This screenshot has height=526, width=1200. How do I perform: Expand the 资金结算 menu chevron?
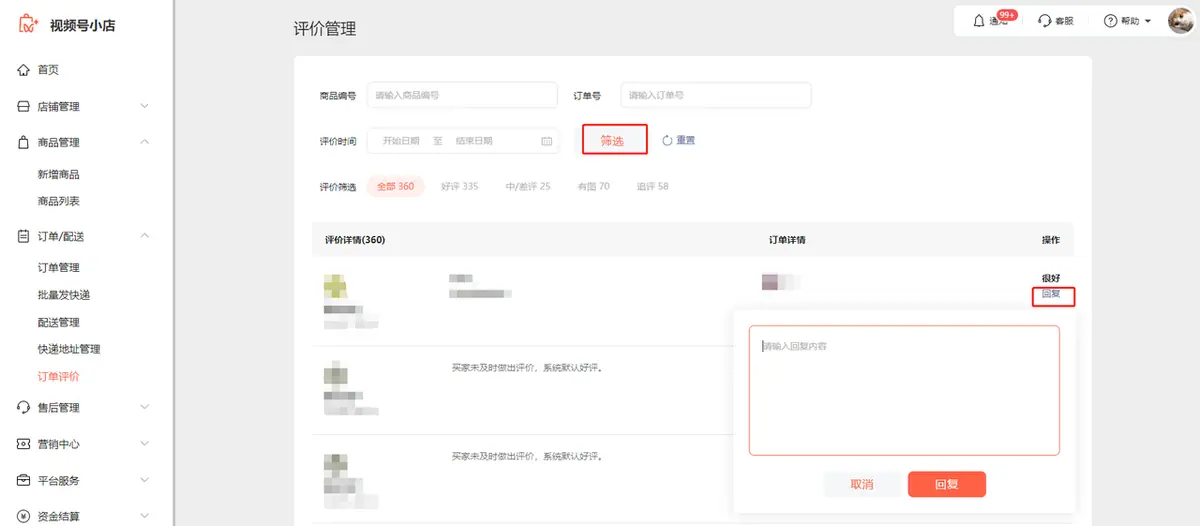click(145, 516)
